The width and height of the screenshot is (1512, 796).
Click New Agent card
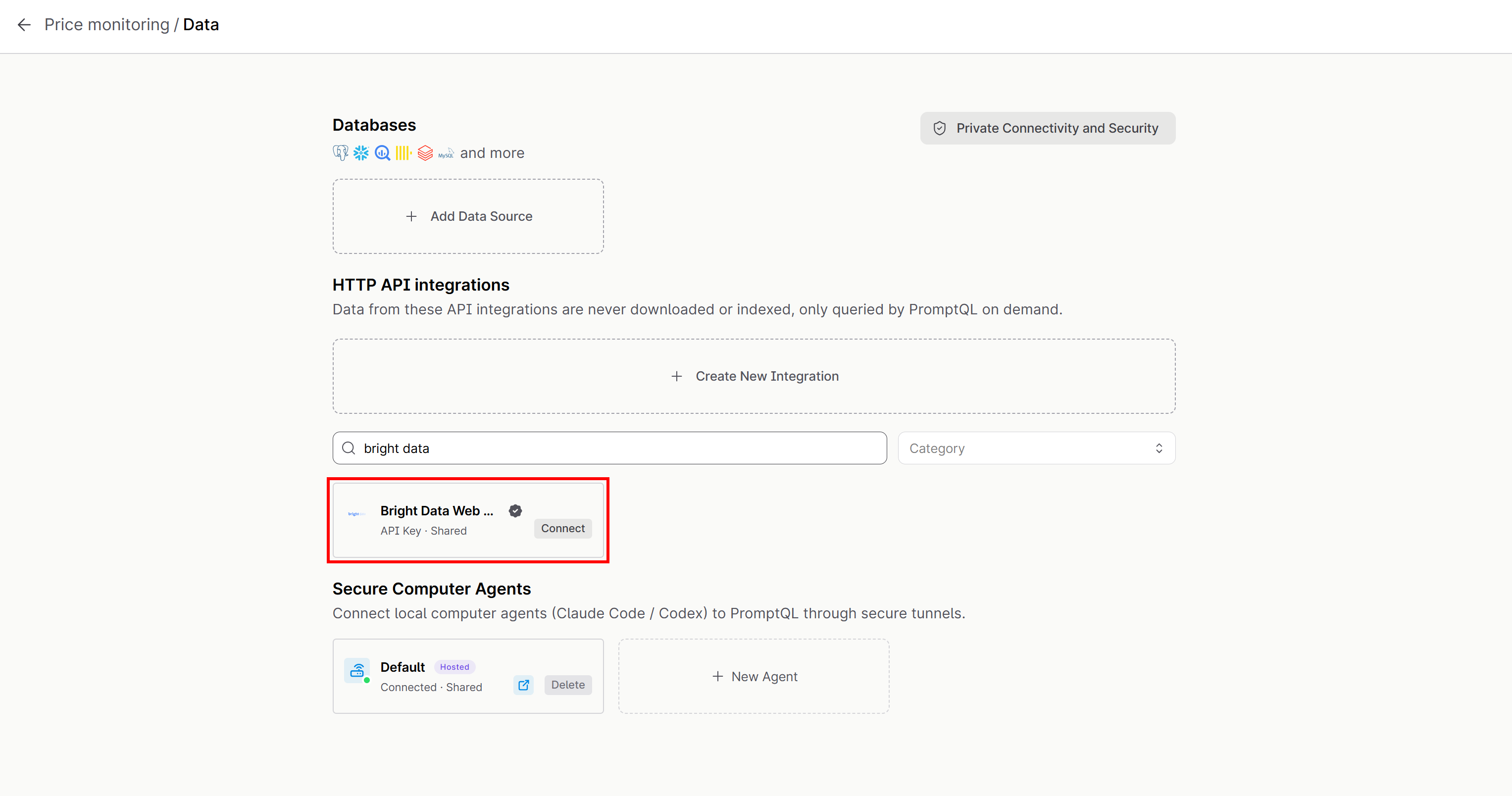click(753, 676)
